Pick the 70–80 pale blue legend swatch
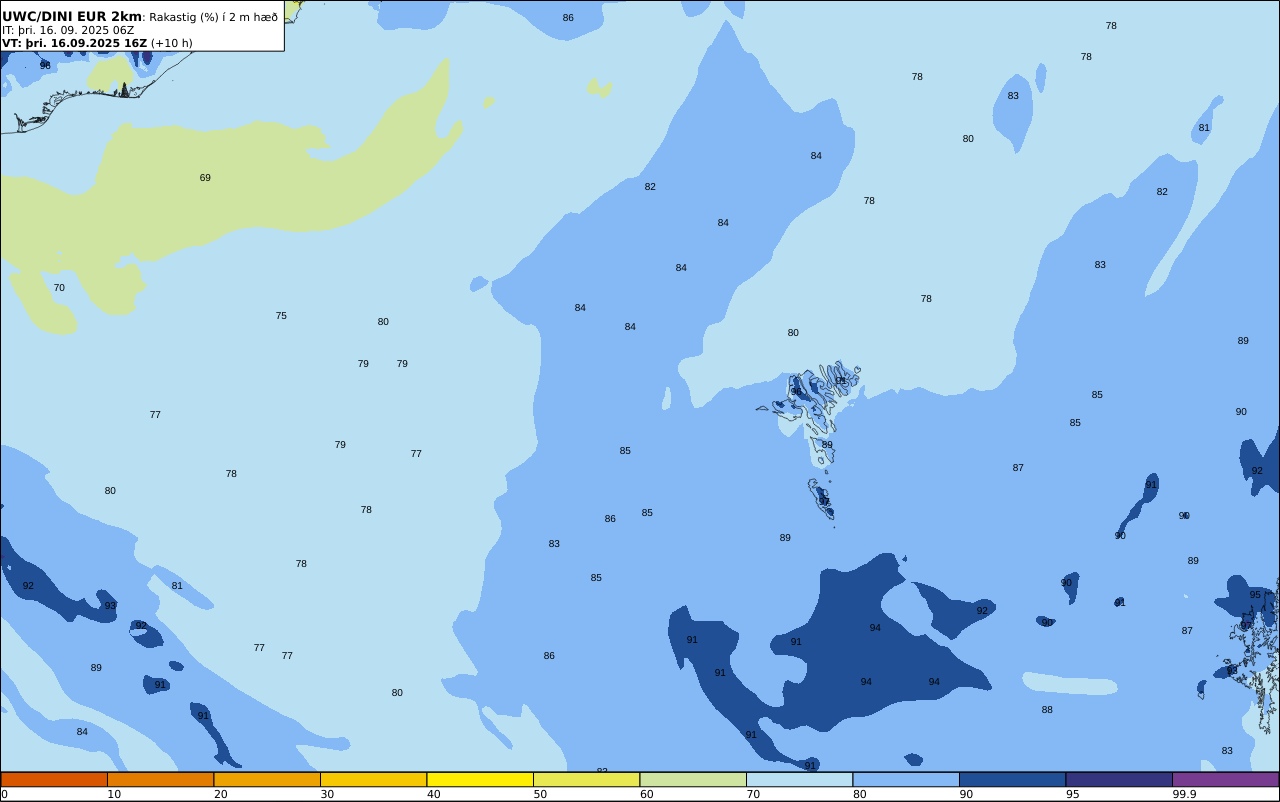The width and height of the screenshot is (1280, 802). (x=799, y=779)
